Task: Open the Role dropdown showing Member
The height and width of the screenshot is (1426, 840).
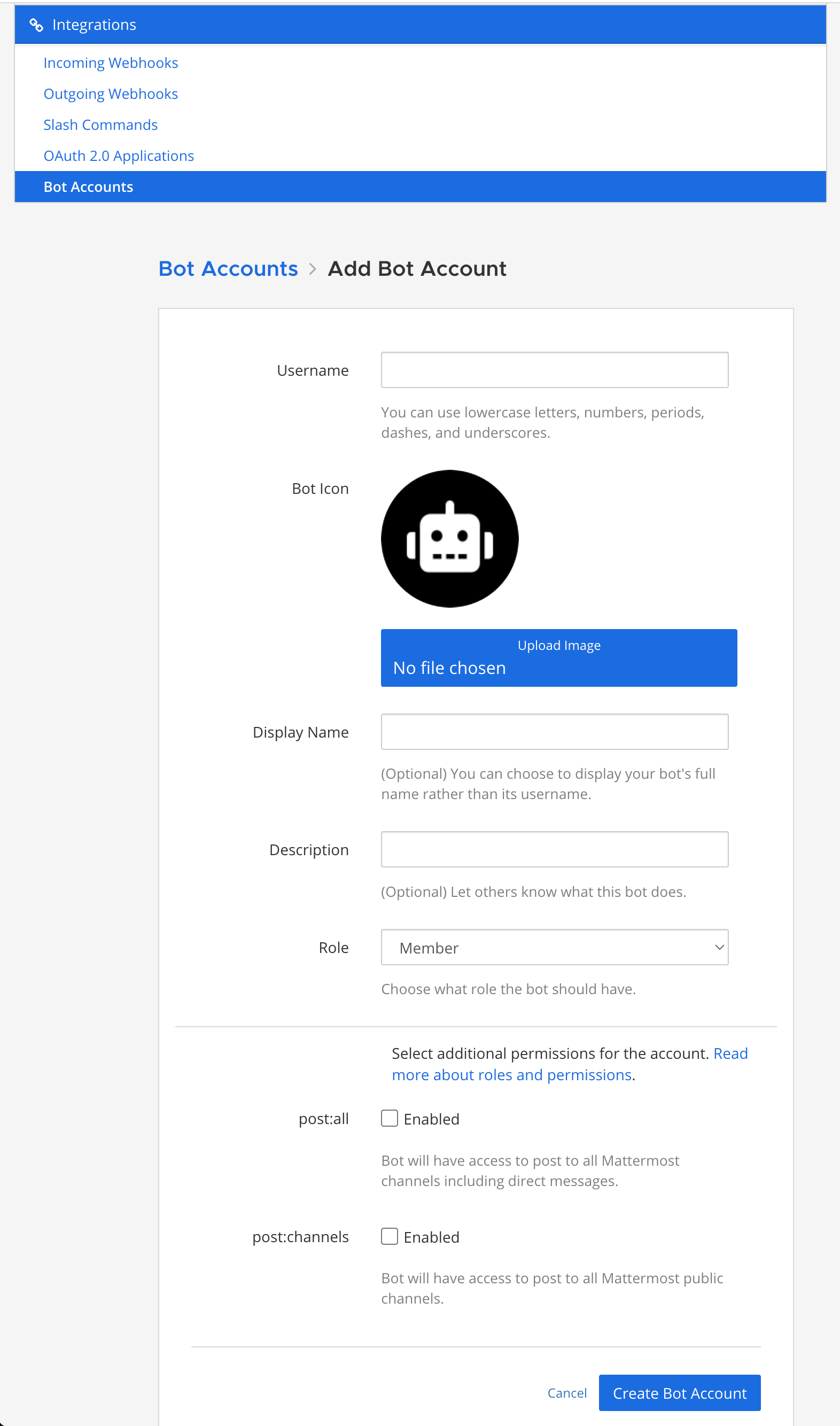Action: [555, 947]
